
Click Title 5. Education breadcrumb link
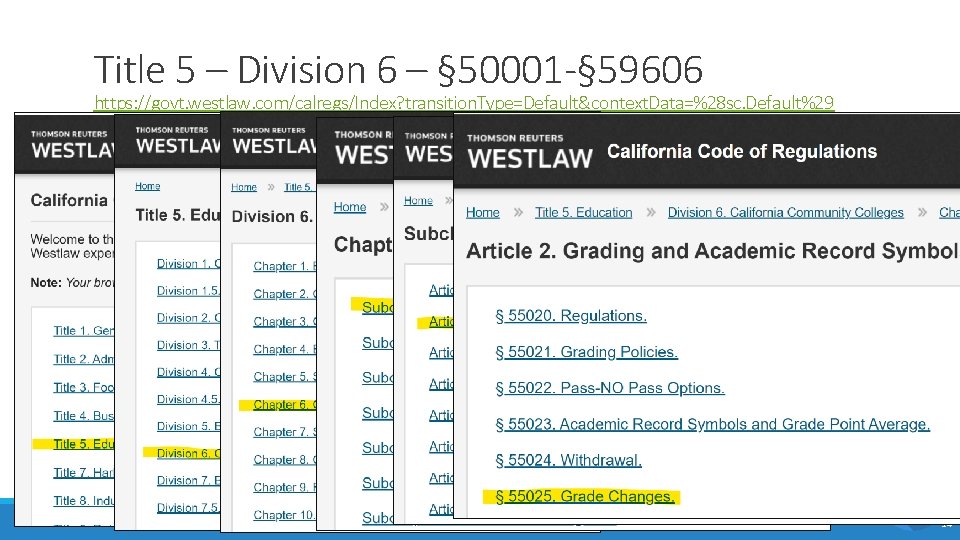(583, 212)
